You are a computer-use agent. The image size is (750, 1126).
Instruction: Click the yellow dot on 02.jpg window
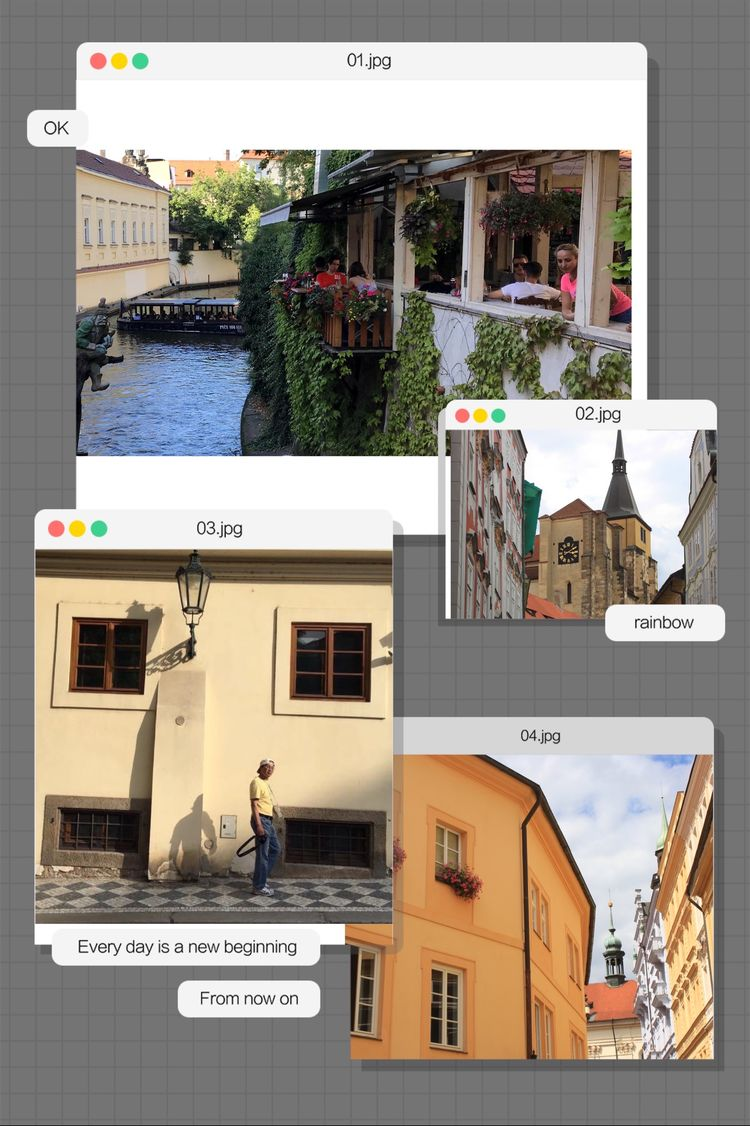pos(480,415)
